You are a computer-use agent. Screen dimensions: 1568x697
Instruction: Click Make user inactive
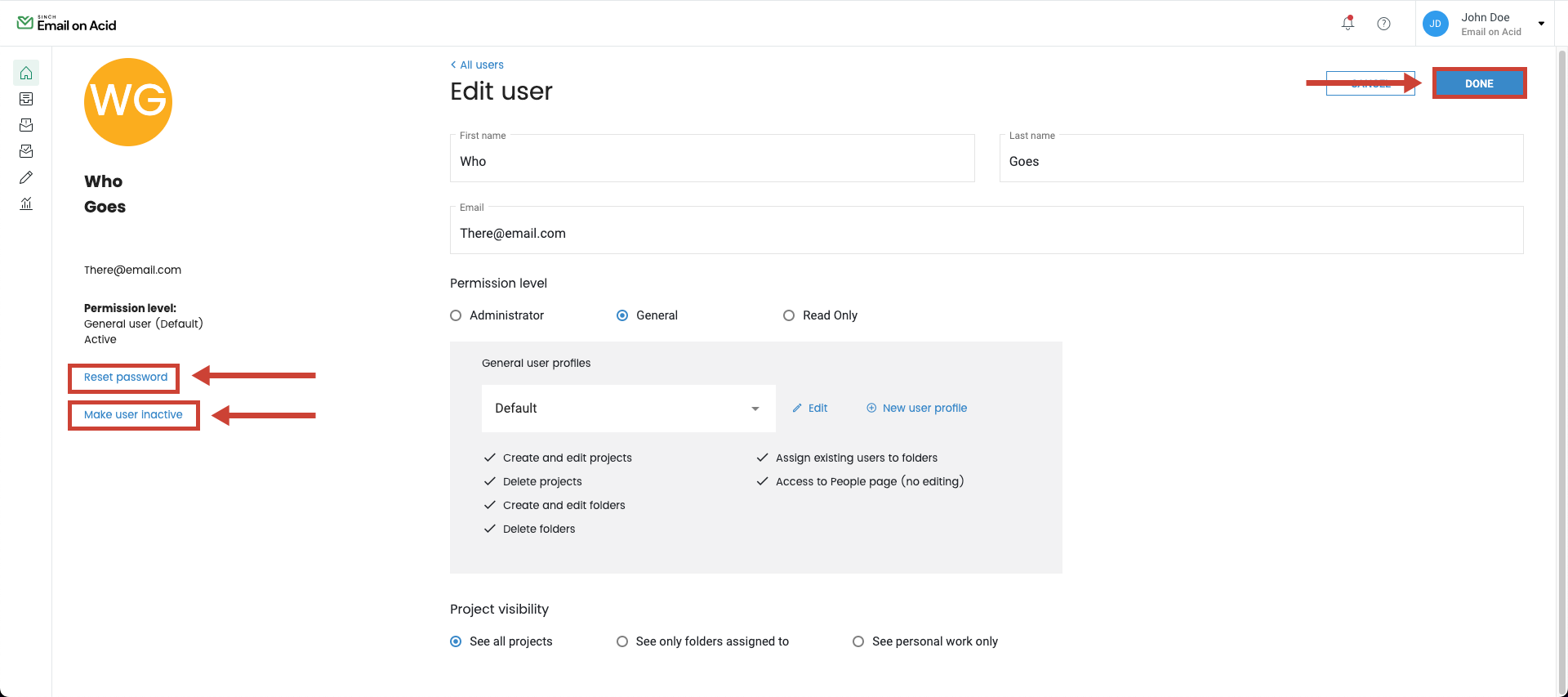coord(133,414)
